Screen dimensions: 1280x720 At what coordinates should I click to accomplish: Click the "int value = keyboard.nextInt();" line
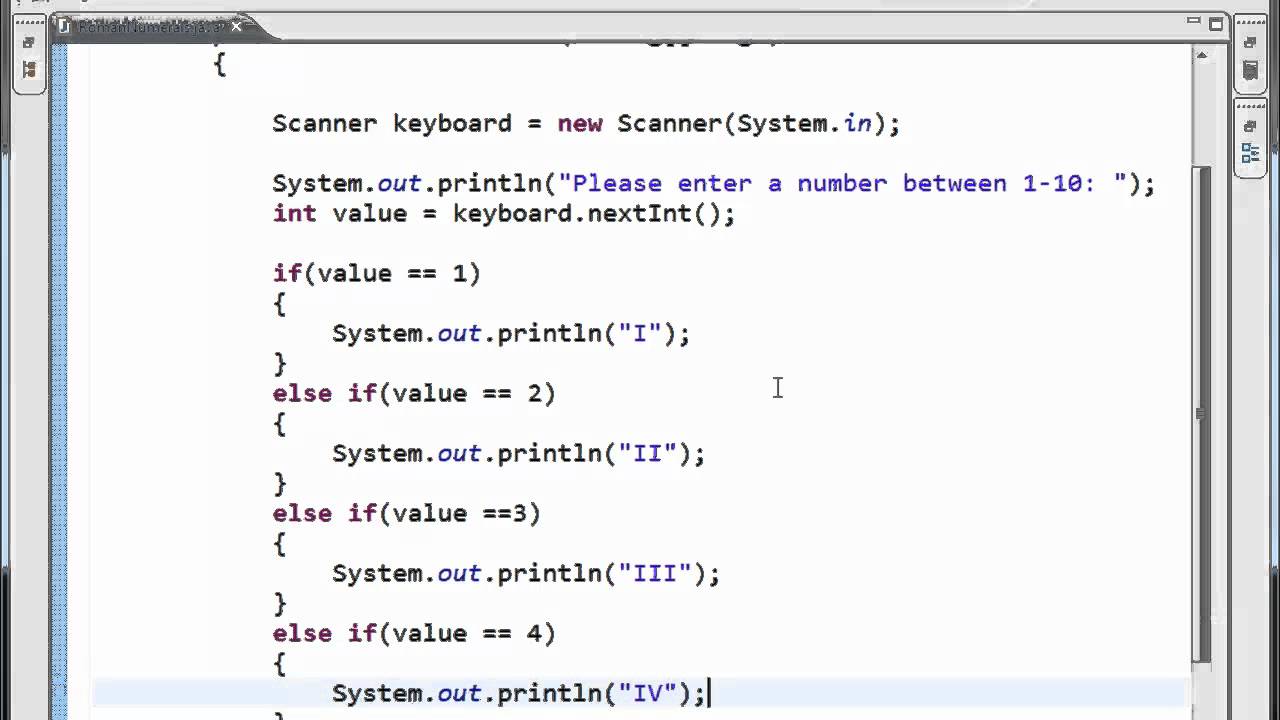[x=504, y=214]
